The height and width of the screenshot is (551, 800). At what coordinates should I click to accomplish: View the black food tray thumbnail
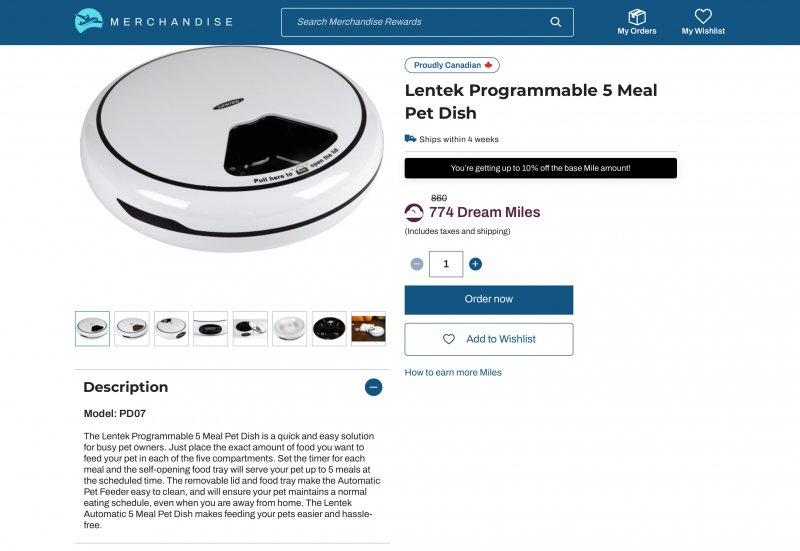pos(329,329)
